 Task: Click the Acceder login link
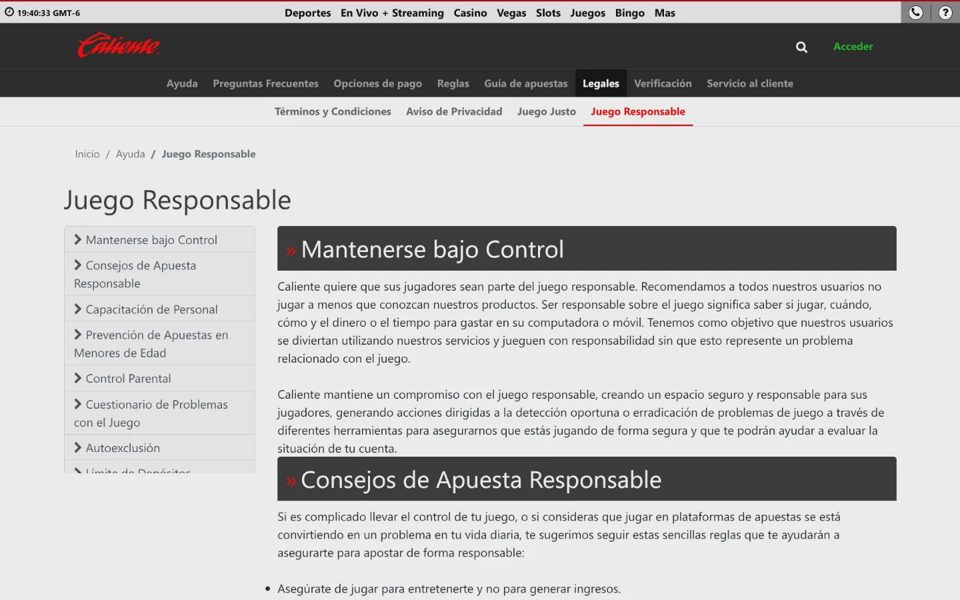(852, 47)
